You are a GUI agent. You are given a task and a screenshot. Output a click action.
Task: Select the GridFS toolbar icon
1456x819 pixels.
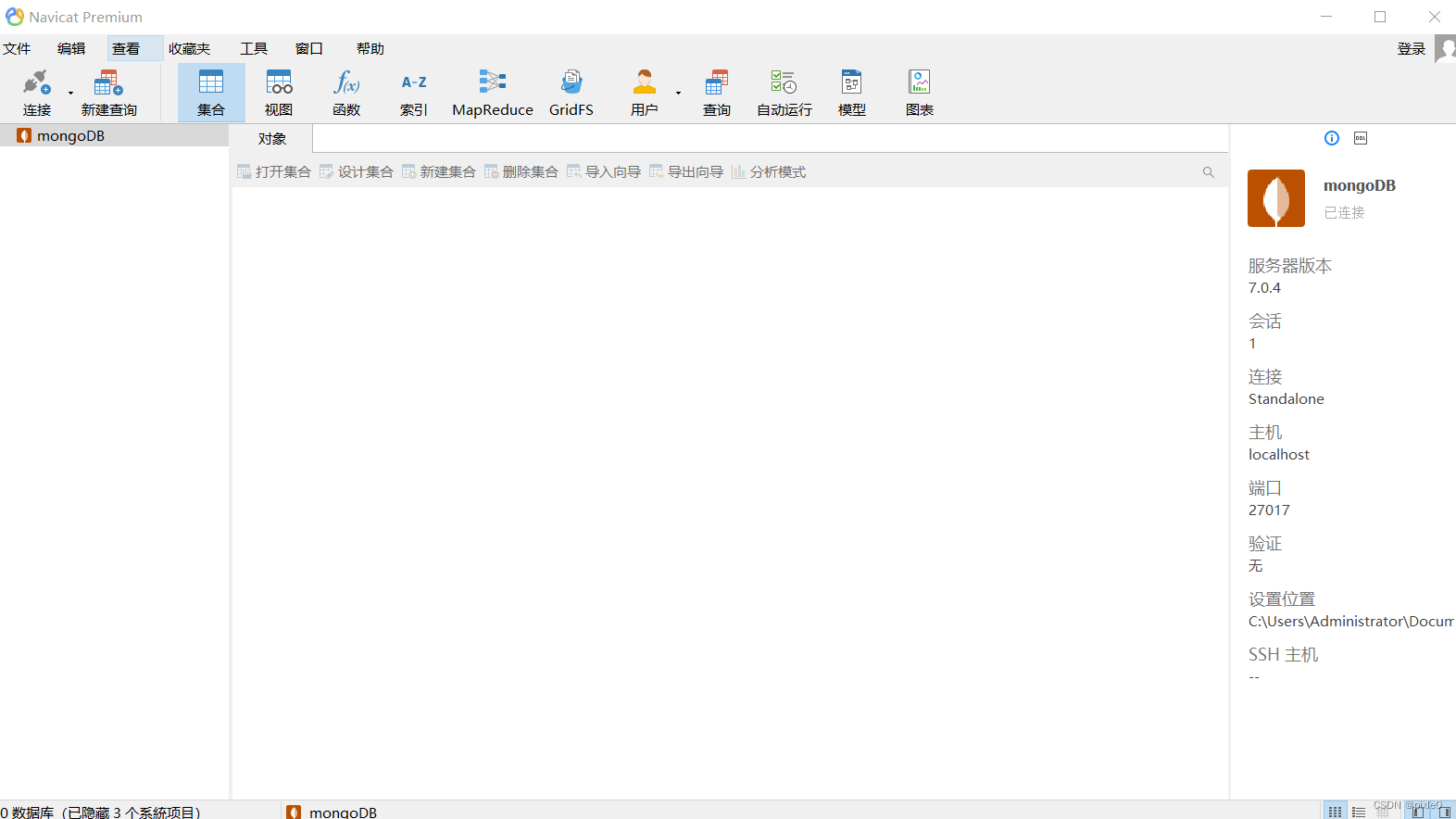pos(571,93)
